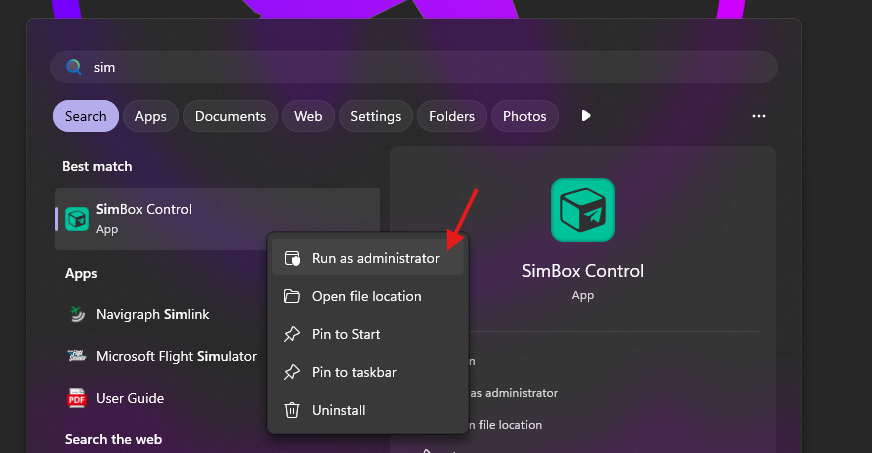Viewport: 872px width, 453px height.
Task: Click the Navigraph Simlink app icon
Action: tap(77, 315)
